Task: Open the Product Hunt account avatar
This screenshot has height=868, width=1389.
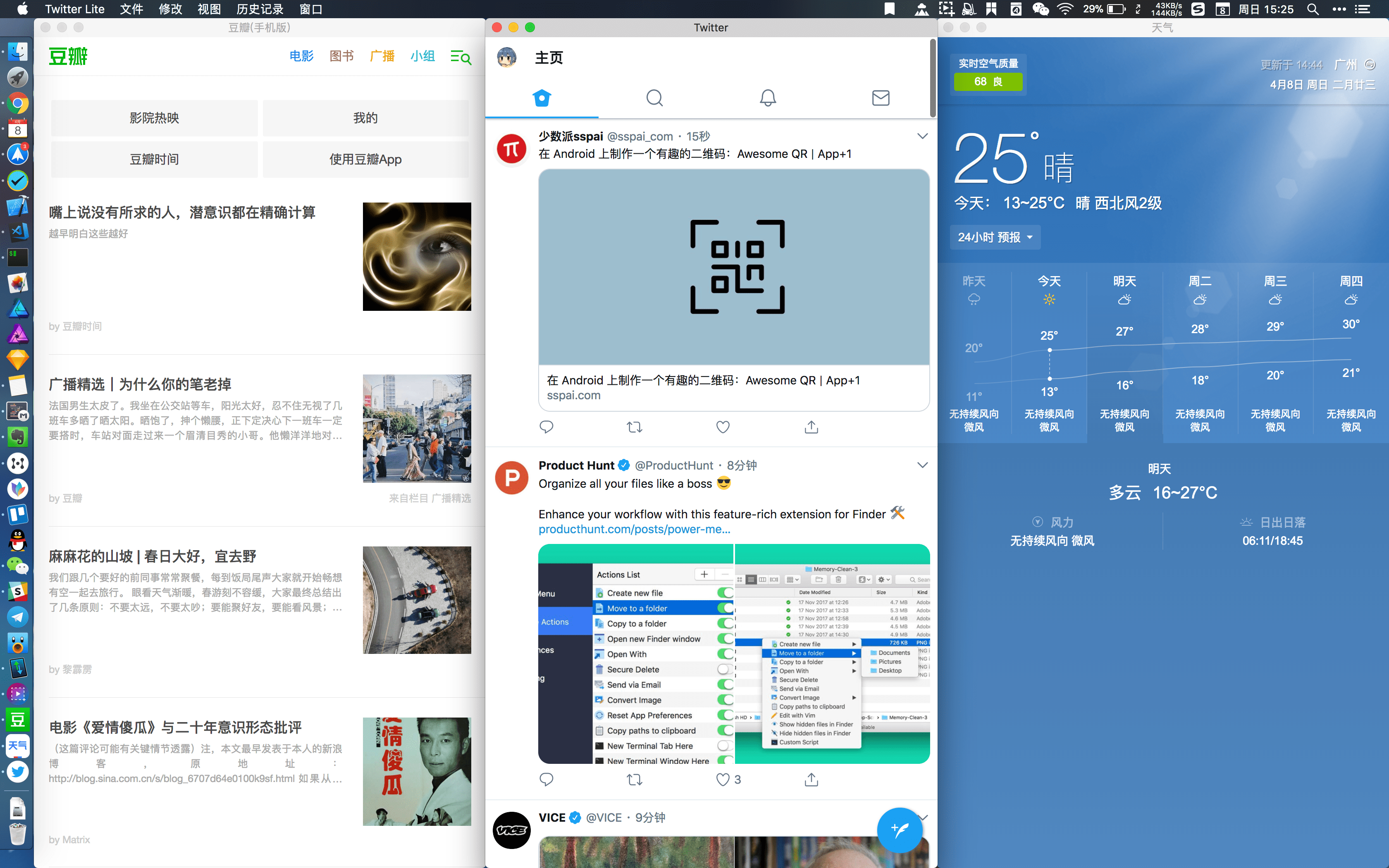Action: (511, 478)
